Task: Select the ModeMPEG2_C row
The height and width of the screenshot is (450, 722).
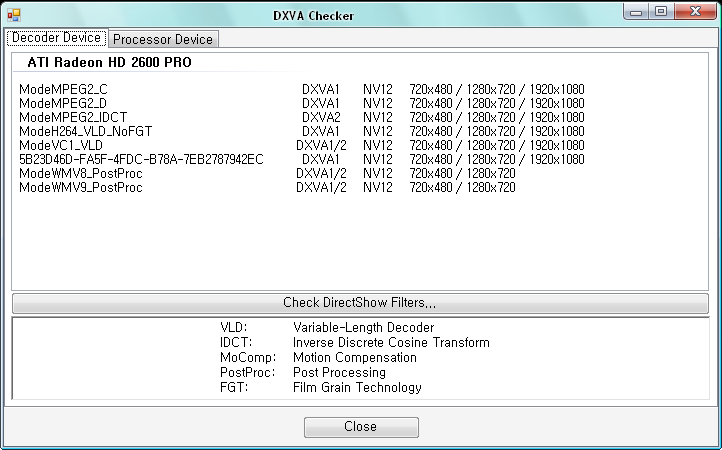Action: coord(302,89)
